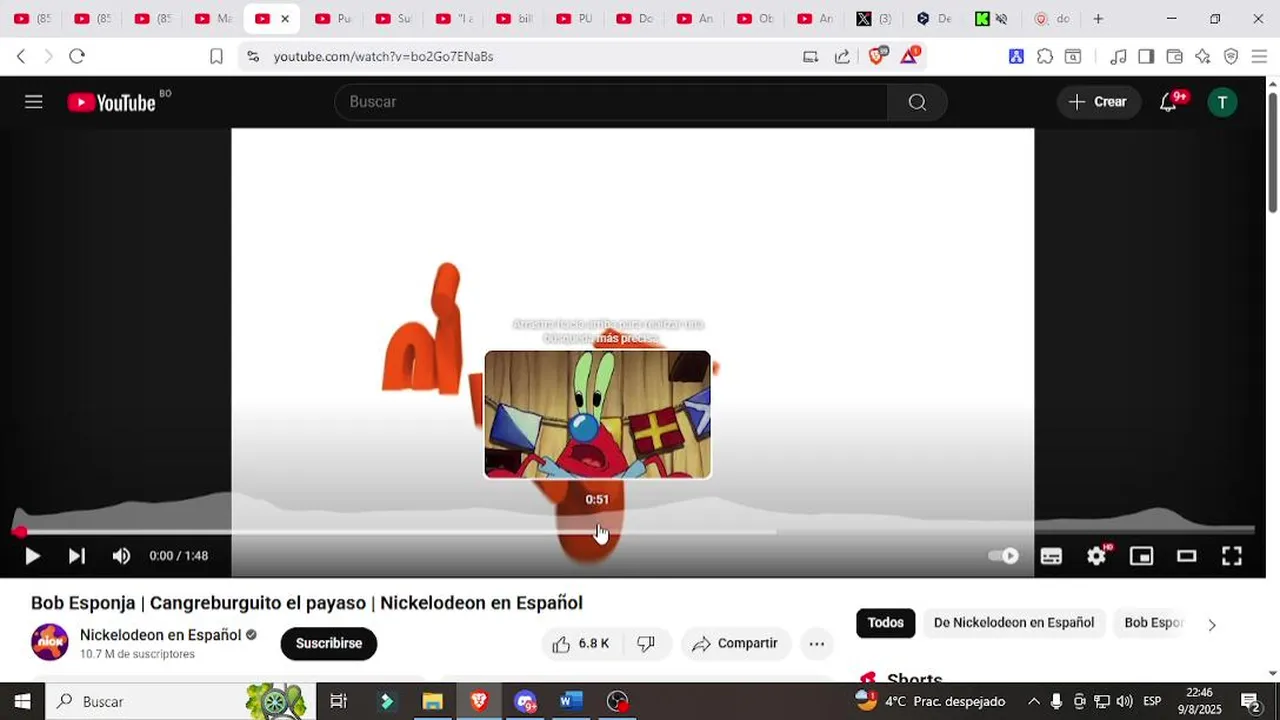Open File Explorer from taskbar

[x=432, y=701]
